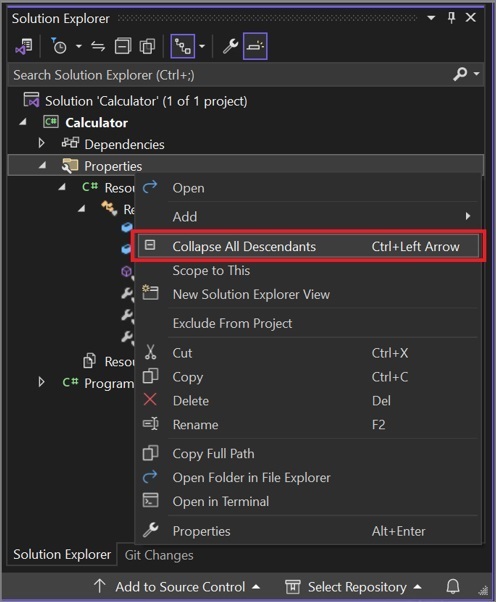
Task: Click Collapse All Descendants menu icon
Action: click(150, 245)
